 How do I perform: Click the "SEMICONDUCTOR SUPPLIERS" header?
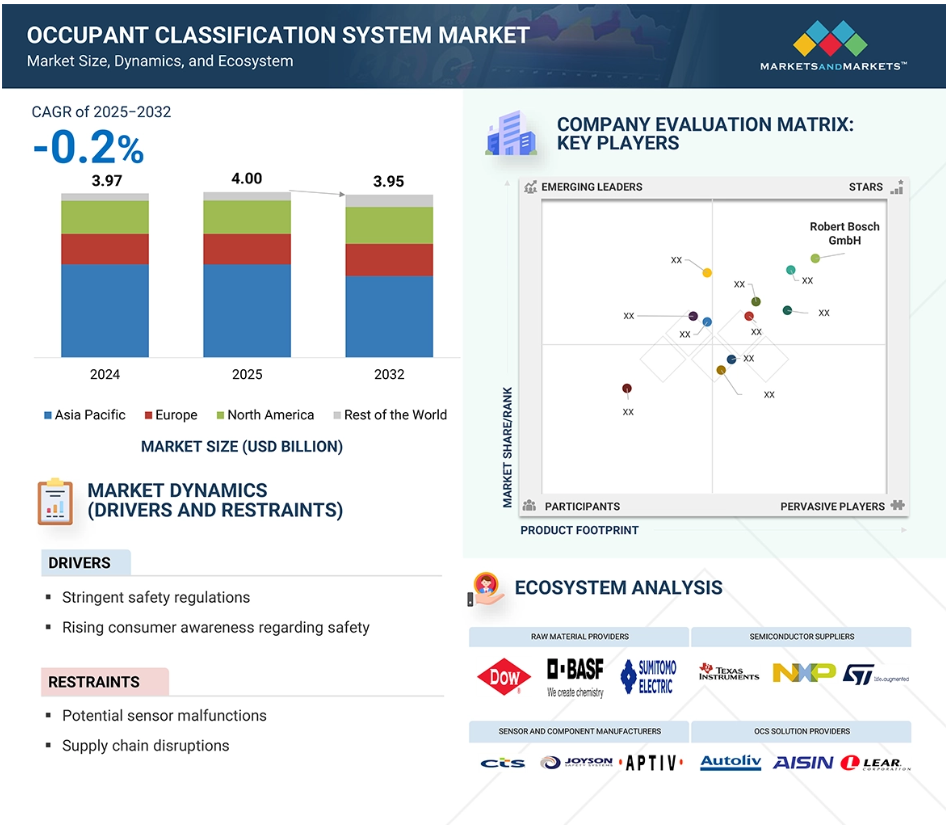802,637
